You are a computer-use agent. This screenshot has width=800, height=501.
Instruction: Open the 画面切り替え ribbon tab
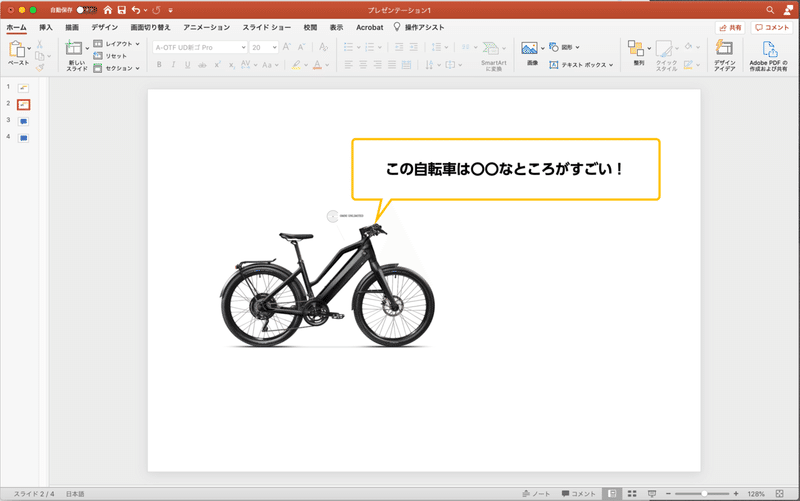tap(151, 28)
